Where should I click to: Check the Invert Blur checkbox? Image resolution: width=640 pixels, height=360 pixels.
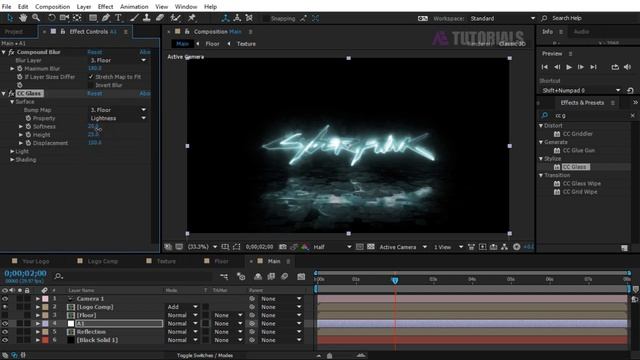(91, 85)
